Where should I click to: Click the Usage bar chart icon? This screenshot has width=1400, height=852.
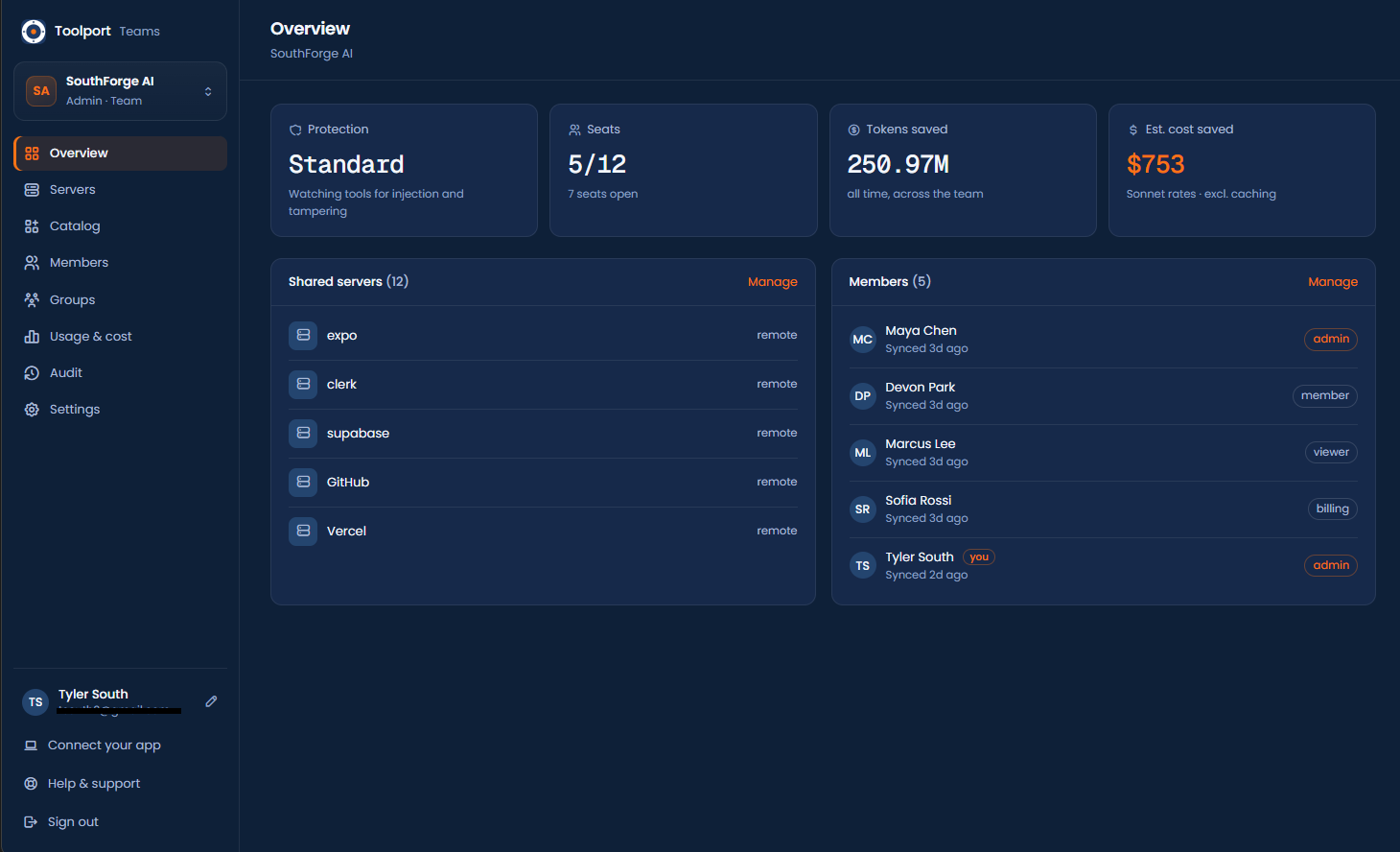click(x=32, y=337)
